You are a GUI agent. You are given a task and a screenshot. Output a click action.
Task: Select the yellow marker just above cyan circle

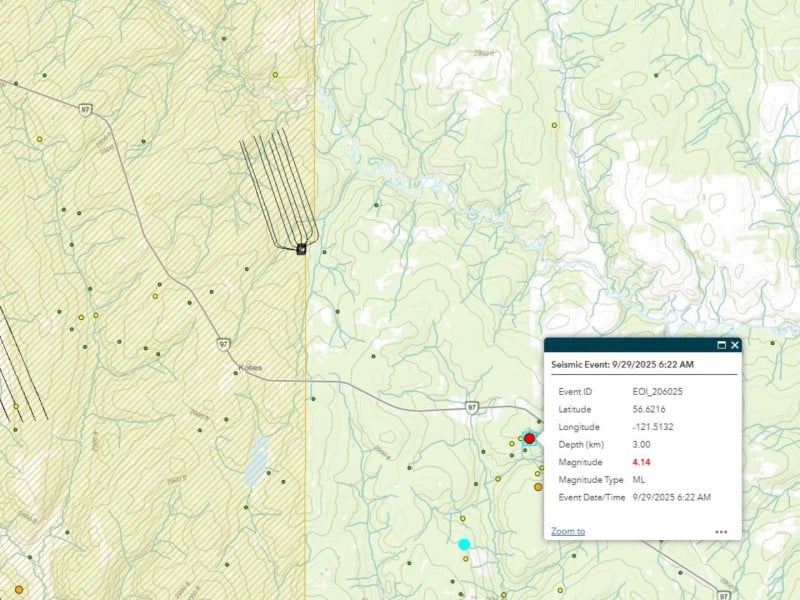tap(463, 518)
